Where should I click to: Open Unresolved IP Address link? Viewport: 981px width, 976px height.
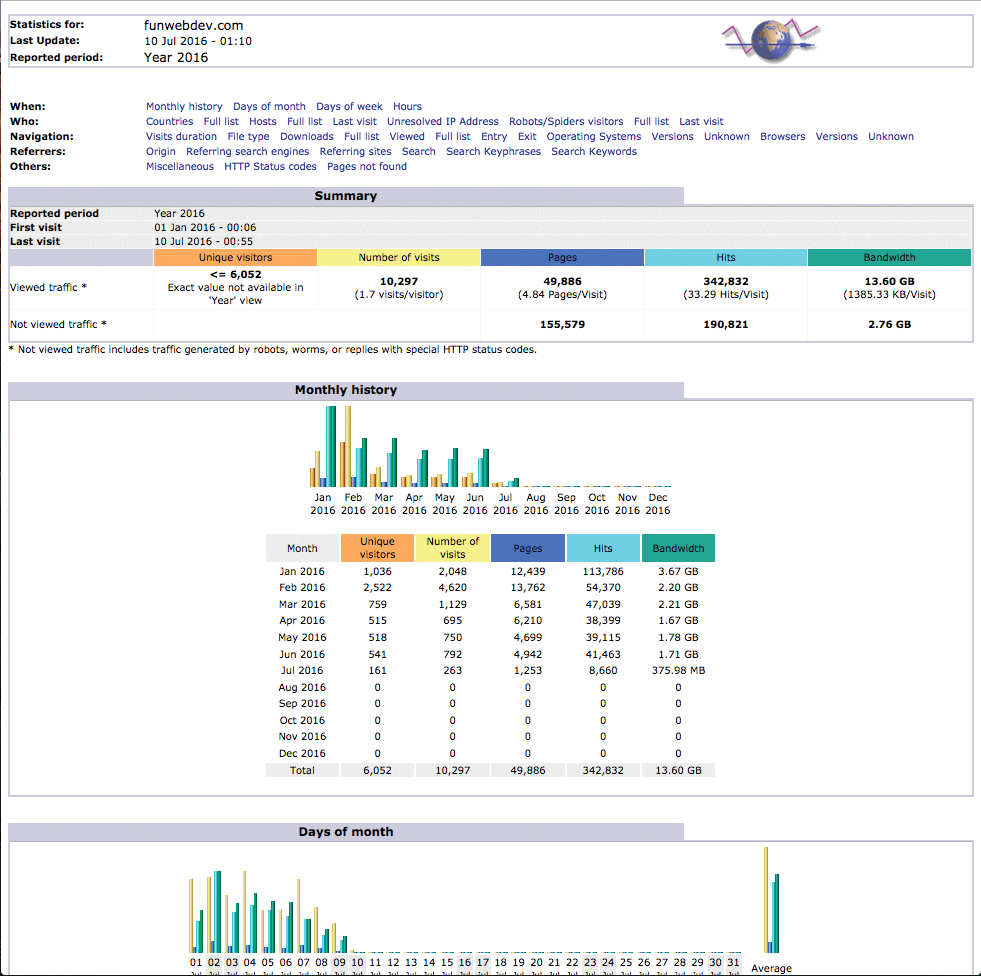[442, 122]
